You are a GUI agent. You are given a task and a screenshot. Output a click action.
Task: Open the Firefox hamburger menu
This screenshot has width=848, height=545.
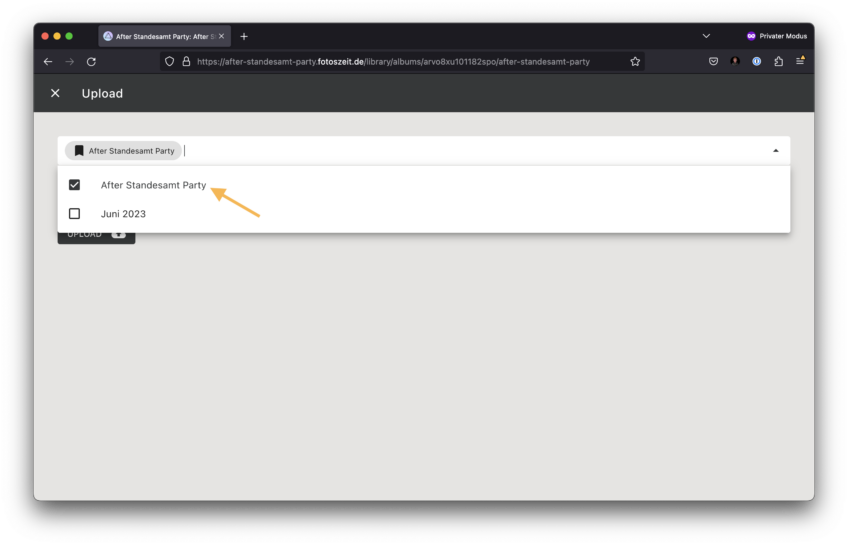coord(800,61)
